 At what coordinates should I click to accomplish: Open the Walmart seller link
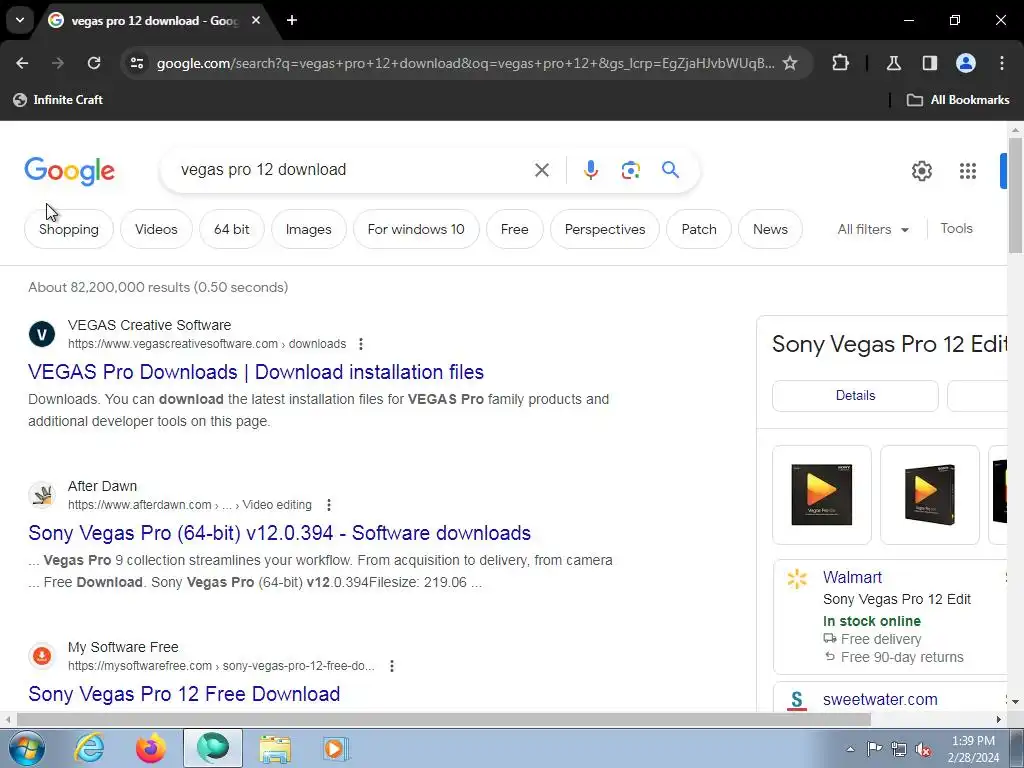[x=852, y=577]
